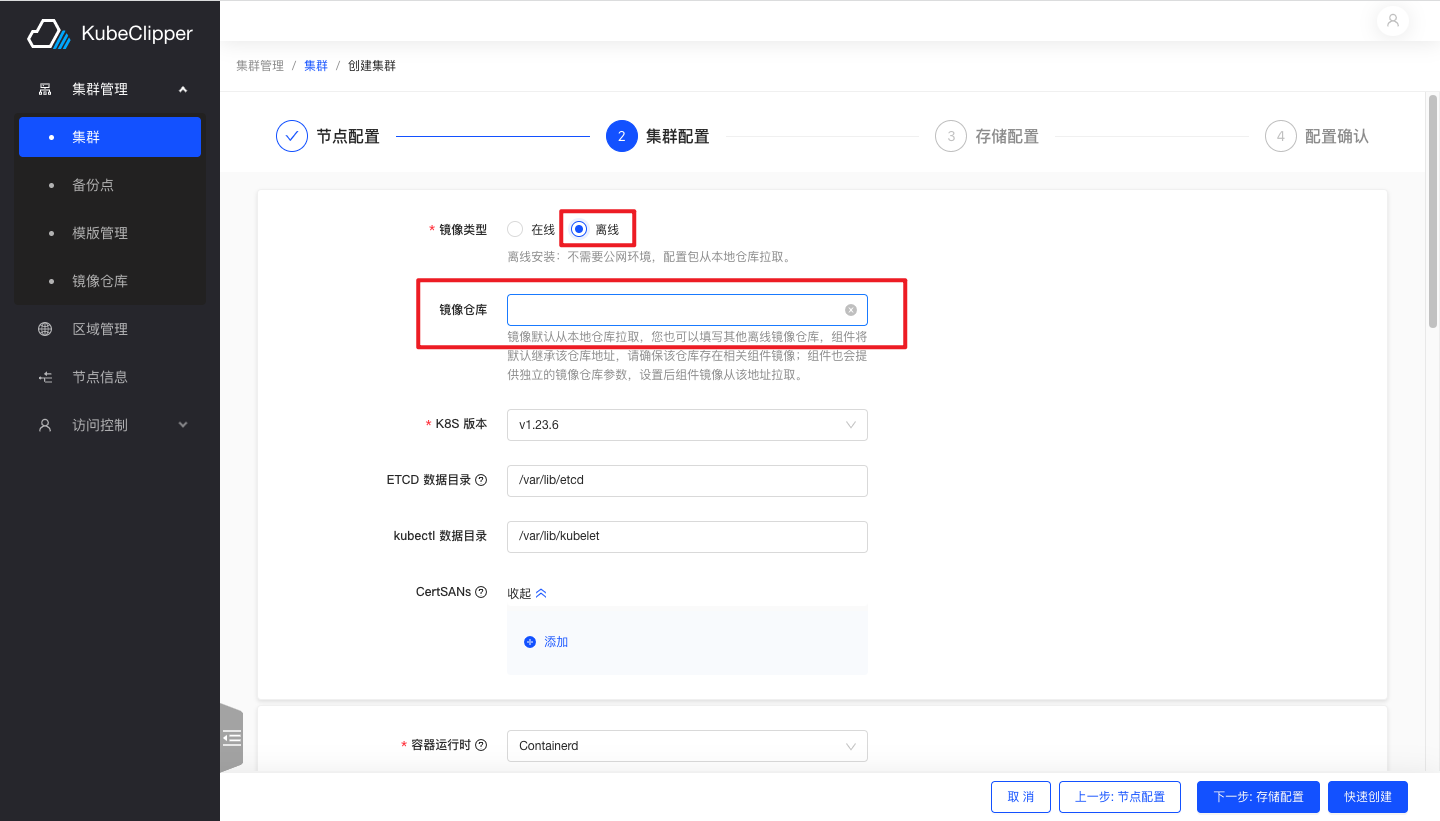
Task: Select the 节点信息 sidebar icon
Action: [44, 376]
